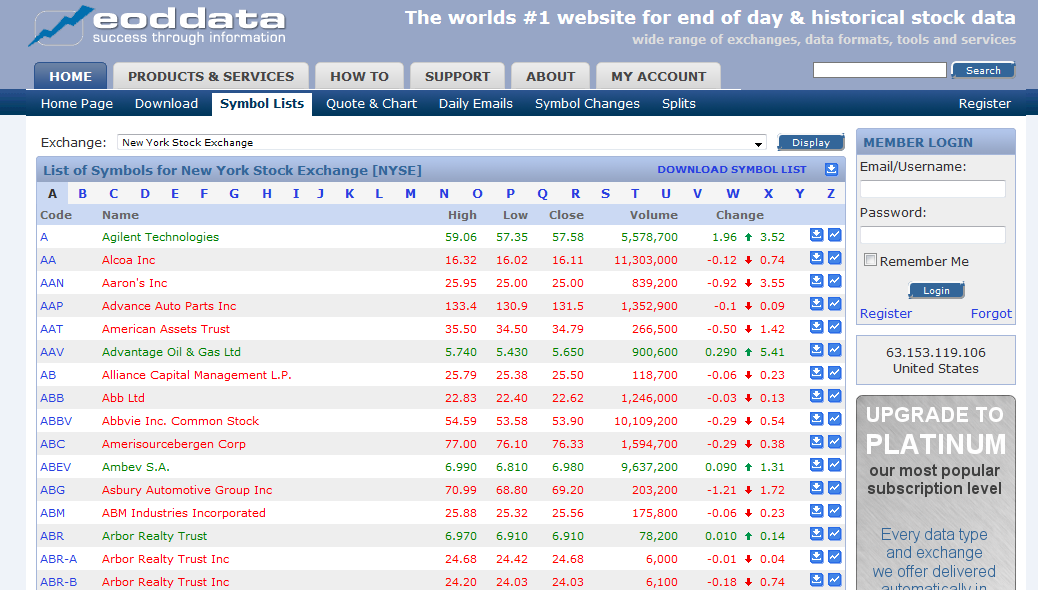This screenshot has height=590, width=1038.
Task: Click the Display button
Action: 811,142
